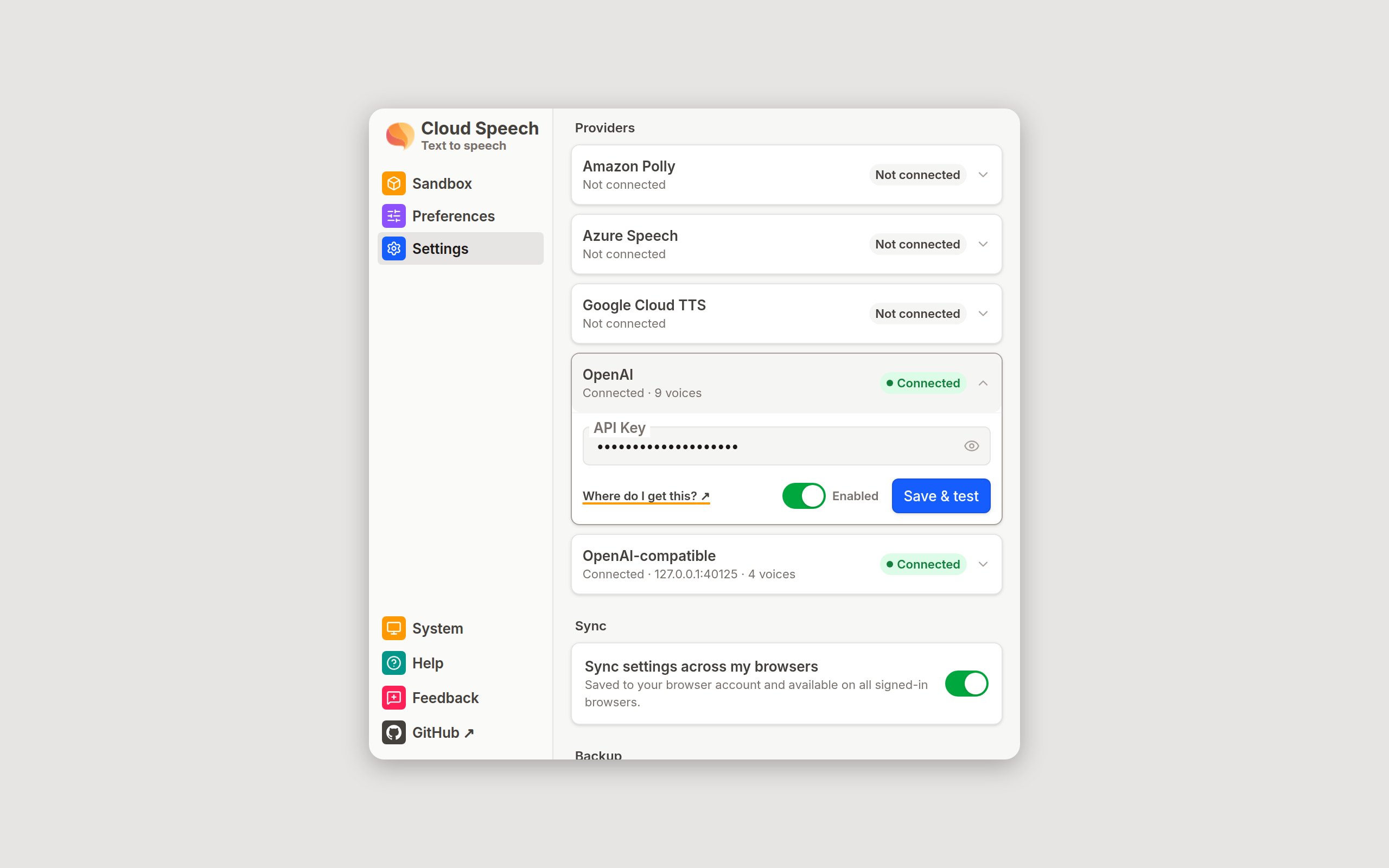Click the Google Cloud TTS title
The height and width of the screenshot is (868, 1389).
pyautogui.click(x=644, y=305)
